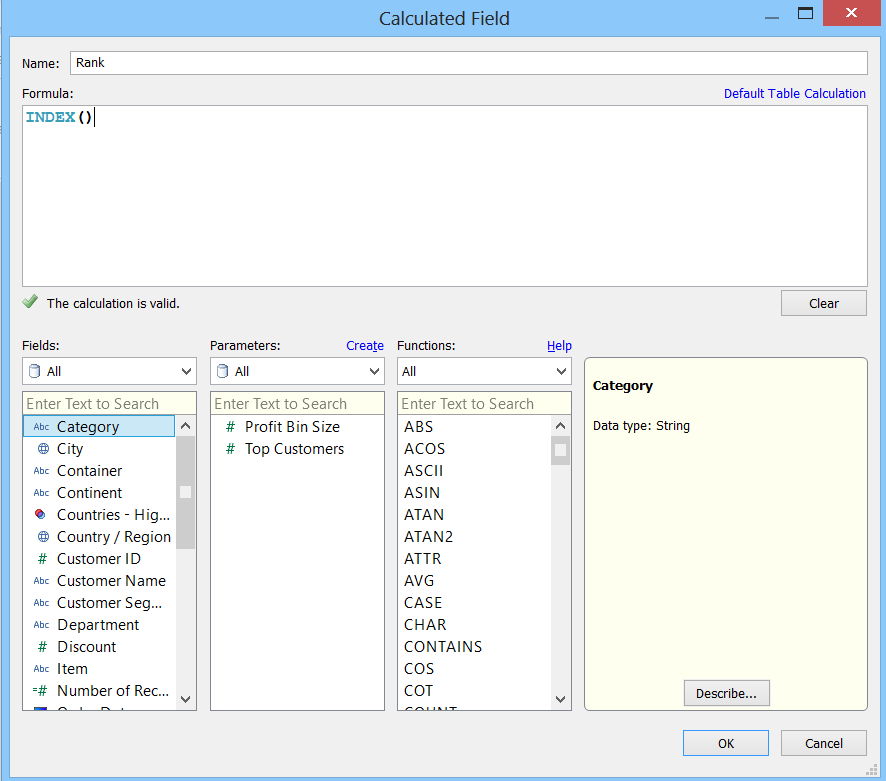Click the globe icon beside Country / Region
Viewport: 886px width, 781px height.
point(42,537)
